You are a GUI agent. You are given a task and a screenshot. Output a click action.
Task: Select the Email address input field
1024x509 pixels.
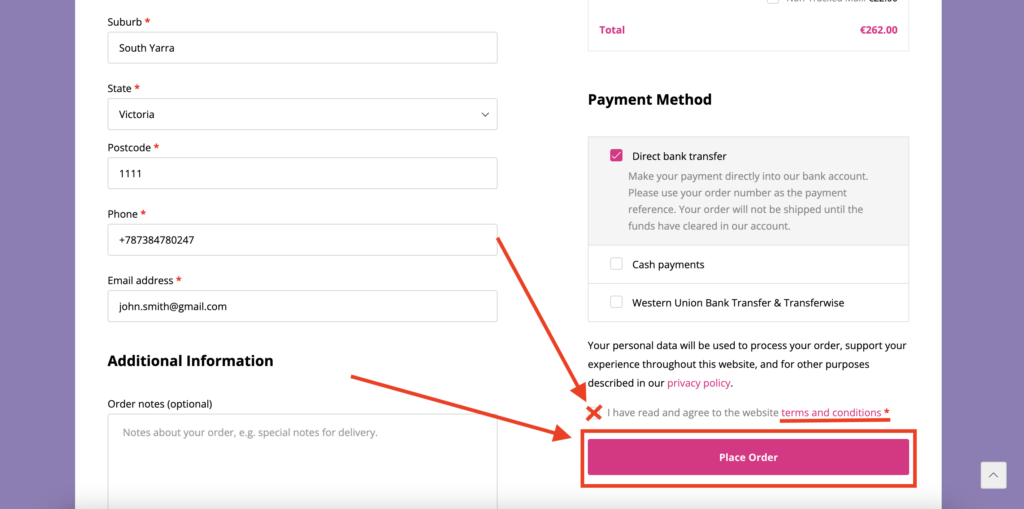[x=302, y=306]
